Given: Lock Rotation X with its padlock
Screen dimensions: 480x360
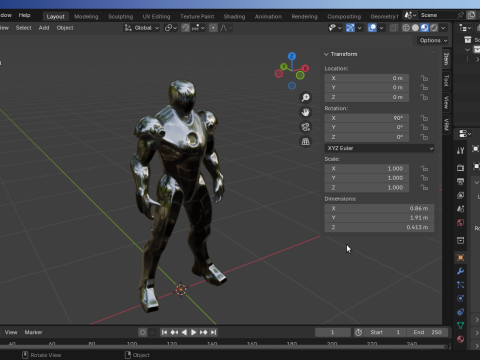Looking at the screenshot, I should tap(424, 118).
